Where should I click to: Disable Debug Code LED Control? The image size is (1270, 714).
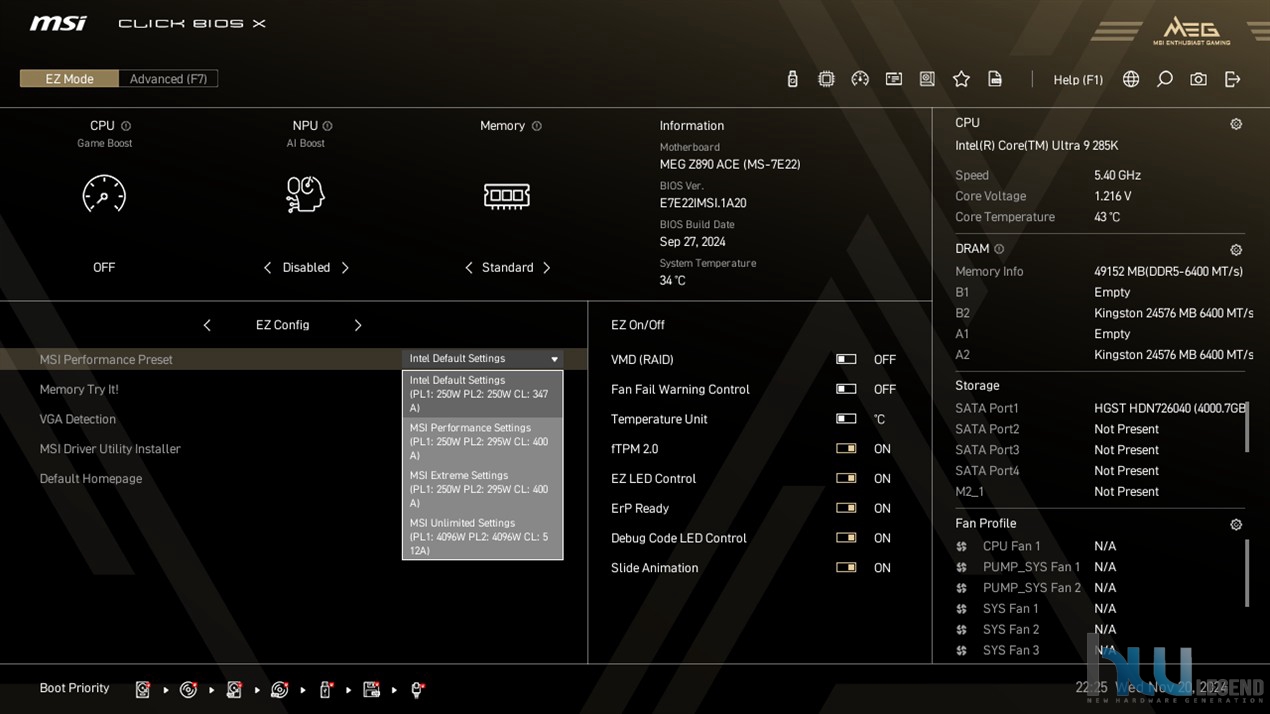(x=846, y=538)
